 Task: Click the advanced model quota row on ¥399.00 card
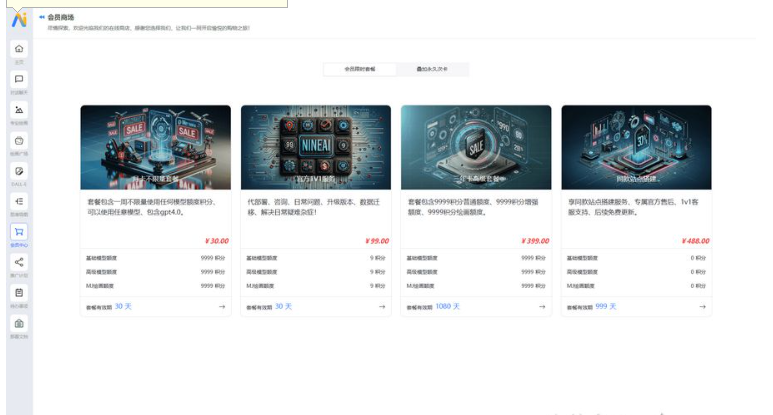coord(476,272)
